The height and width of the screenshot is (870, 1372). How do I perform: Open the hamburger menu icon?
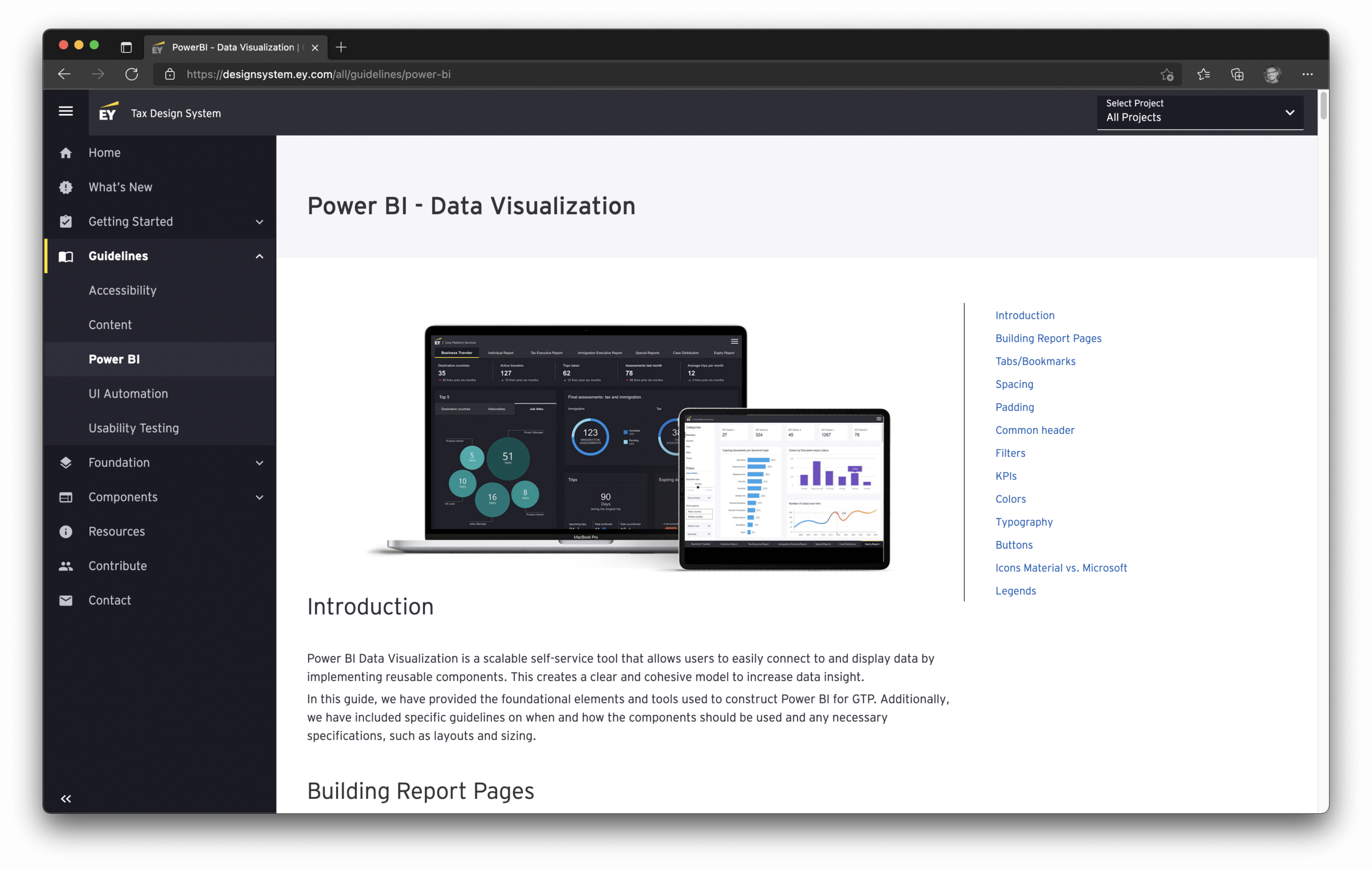tap(65, 111)
